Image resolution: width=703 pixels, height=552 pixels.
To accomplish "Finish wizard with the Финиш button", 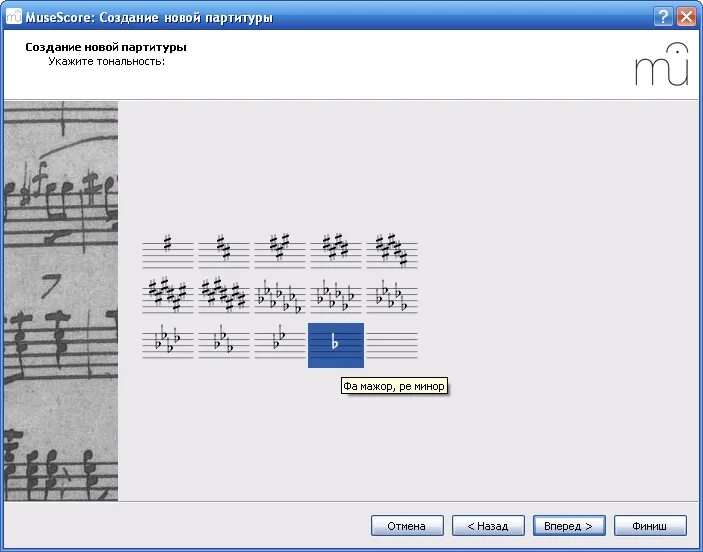I will (650, 526).
